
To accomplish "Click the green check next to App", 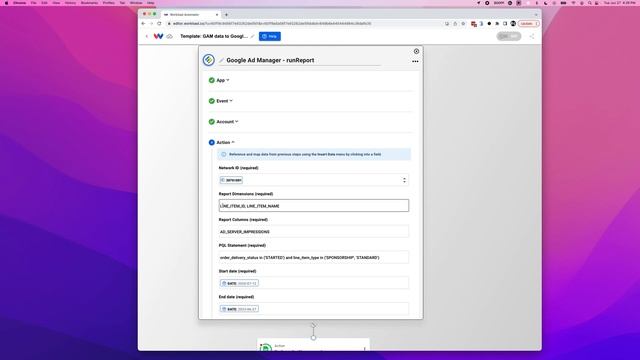I will point(211,80).
